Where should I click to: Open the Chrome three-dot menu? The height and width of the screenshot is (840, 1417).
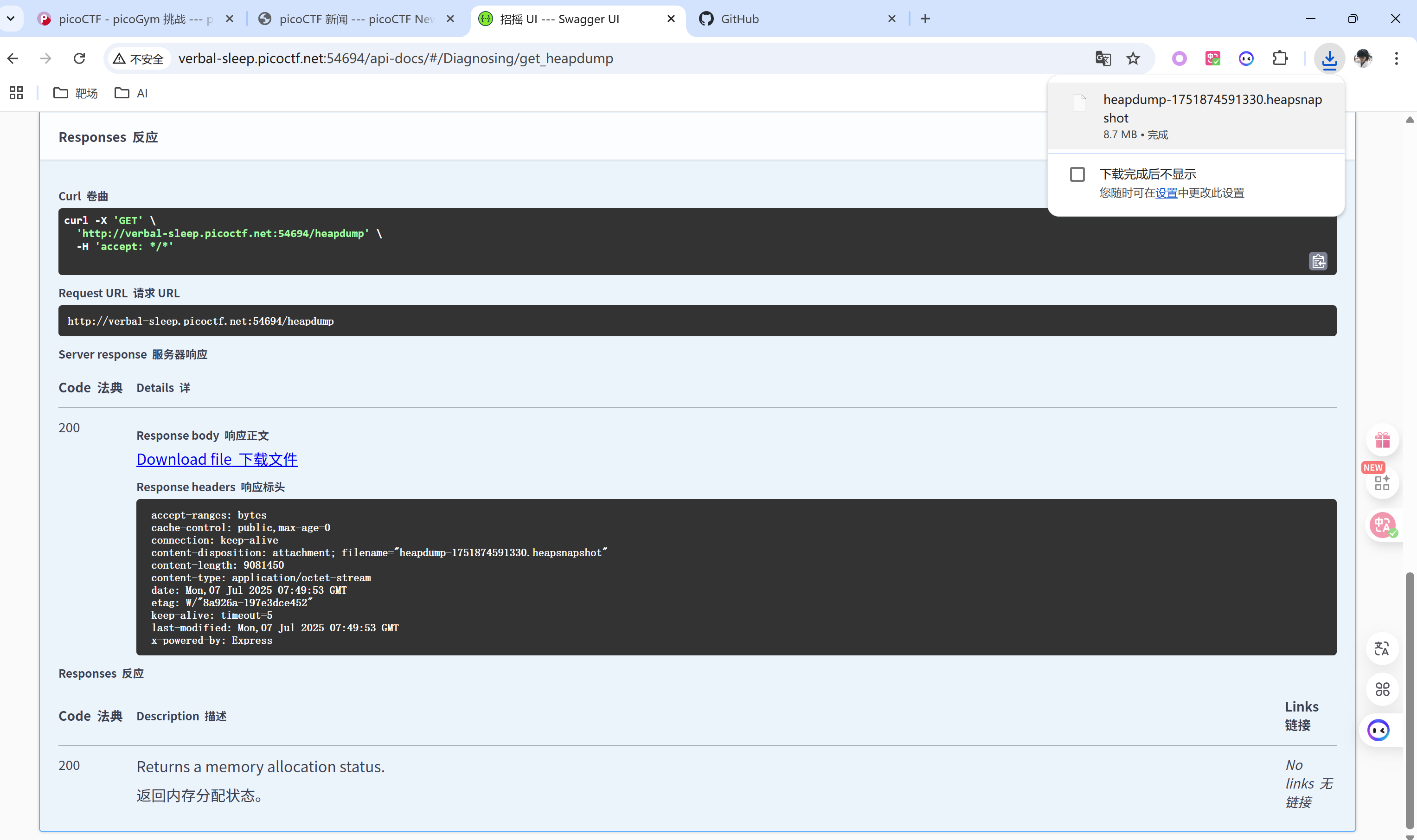[1396, 58]
